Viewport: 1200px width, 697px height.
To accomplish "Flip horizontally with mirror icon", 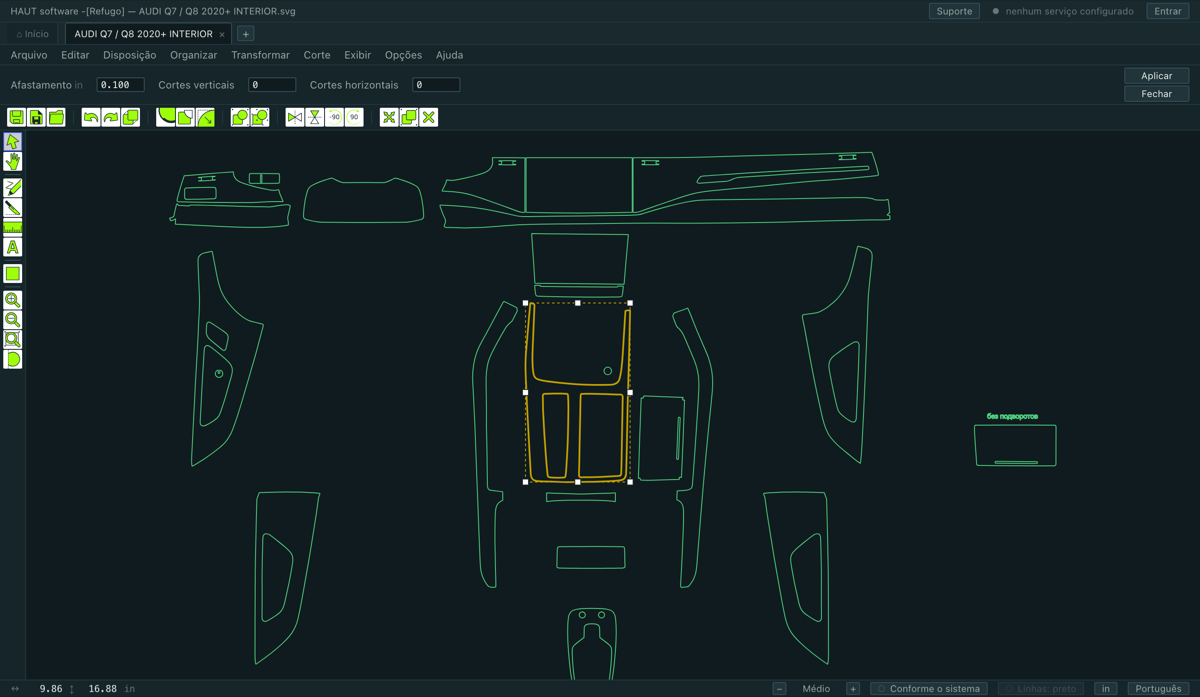I will pos(295,118).
